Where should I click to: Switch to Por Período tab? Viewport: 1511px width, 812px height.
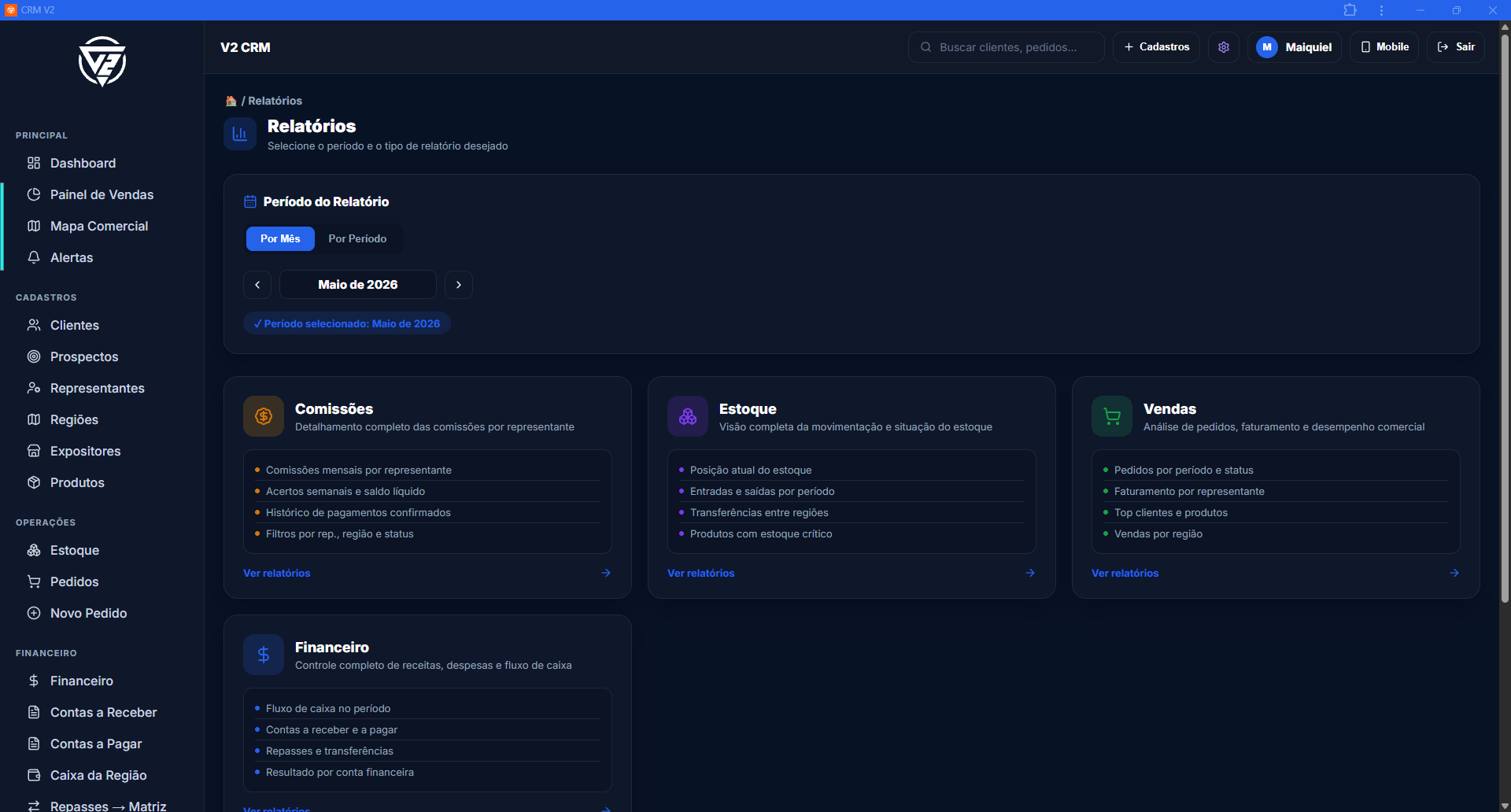click(357, 238)
